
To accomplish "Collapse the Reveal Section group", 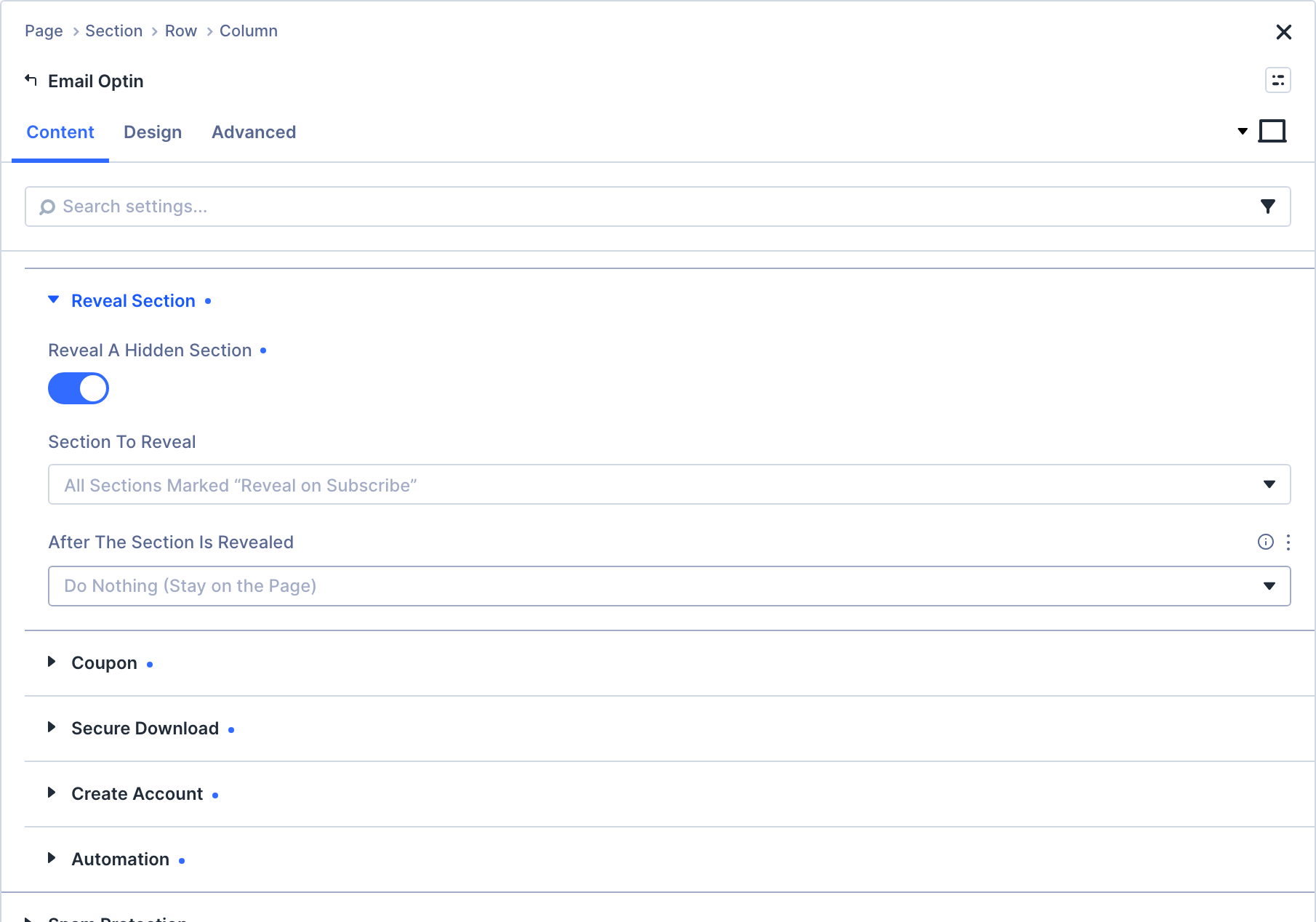I will (x=133, y=301).
